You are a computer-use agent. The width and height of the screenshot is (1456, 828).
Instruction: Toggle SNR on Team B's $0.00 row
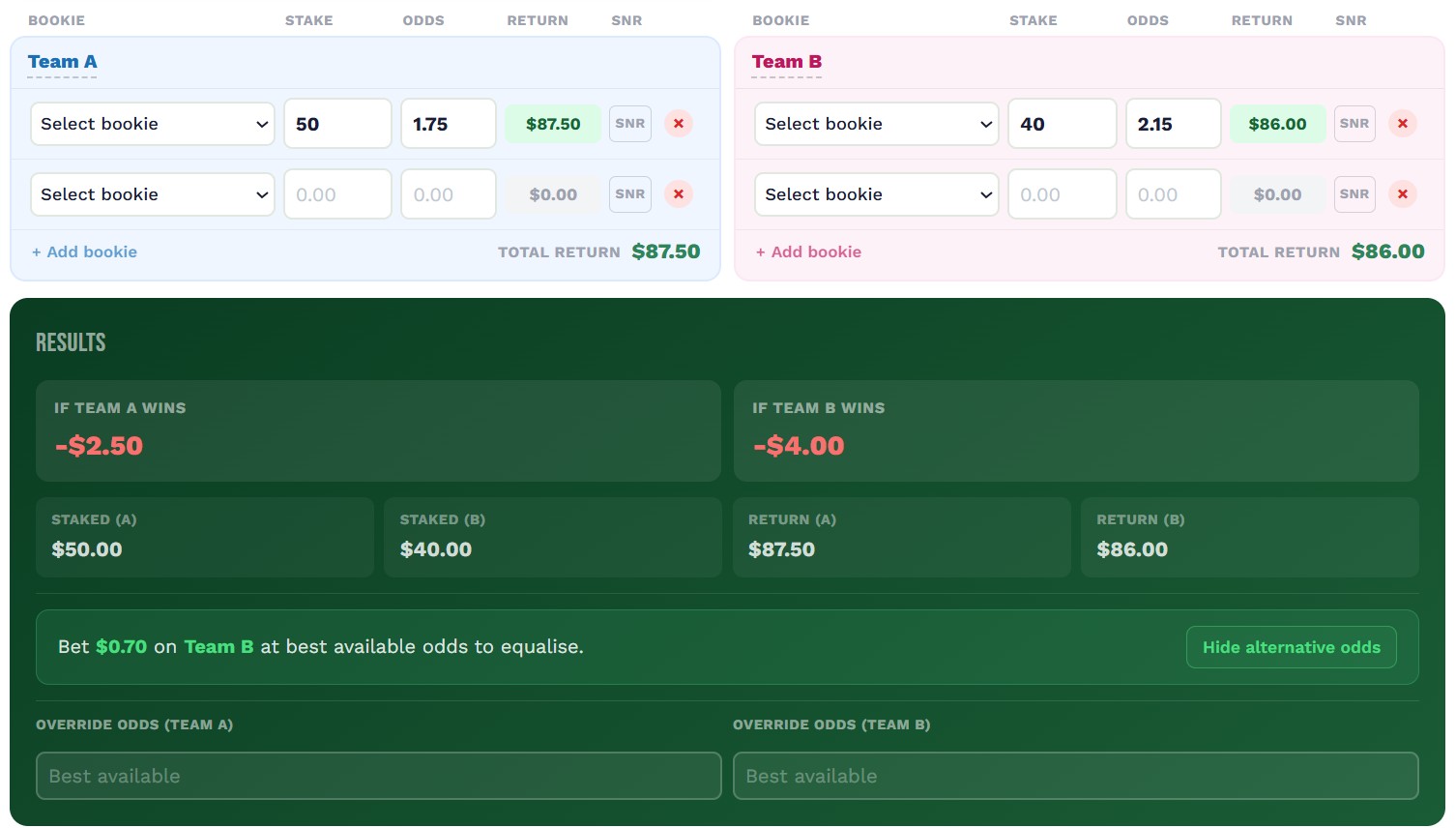pyautogui.click(x=1354, y=194)
